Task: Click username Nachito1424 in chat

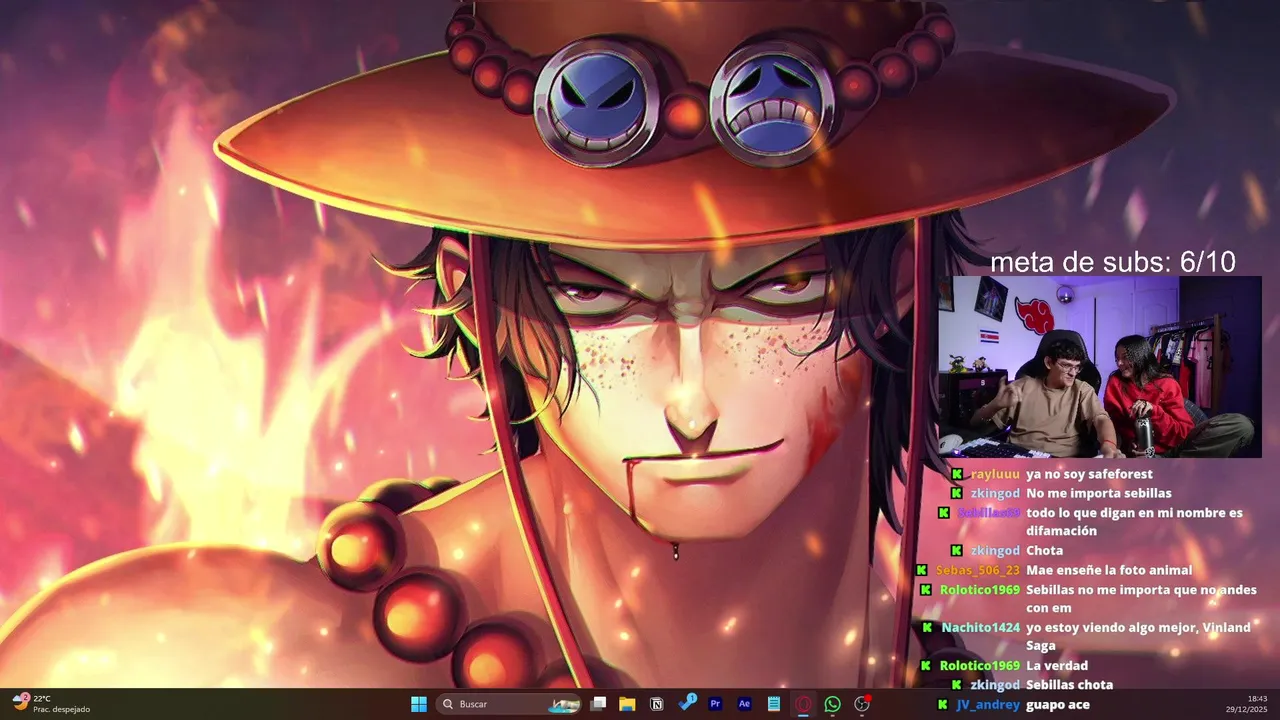Action: coord(980,627)
